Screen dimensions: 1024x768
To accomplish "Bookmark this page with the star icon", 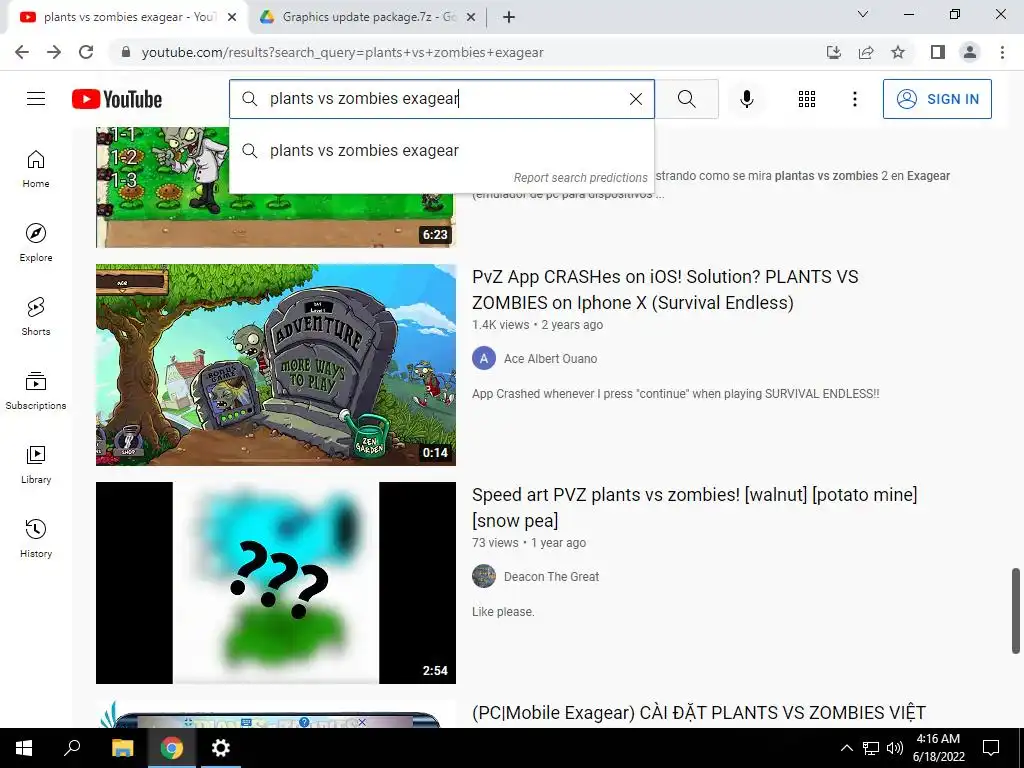I will (898, 52).
